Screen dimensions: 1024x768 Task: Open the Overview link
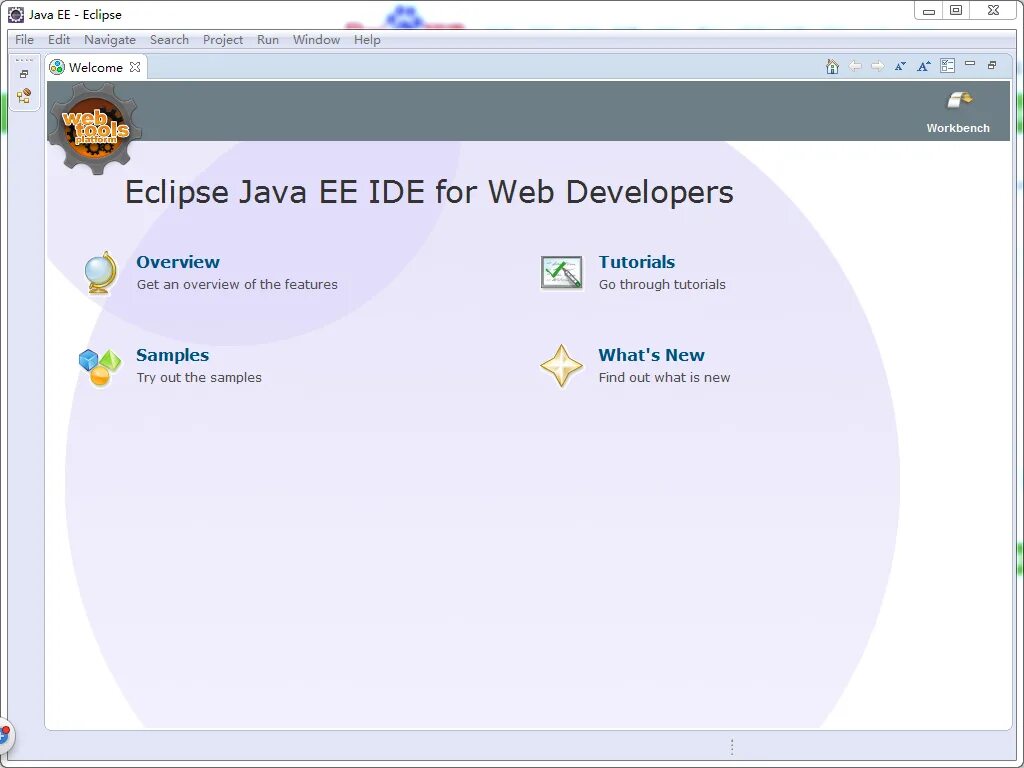(178, 262)
